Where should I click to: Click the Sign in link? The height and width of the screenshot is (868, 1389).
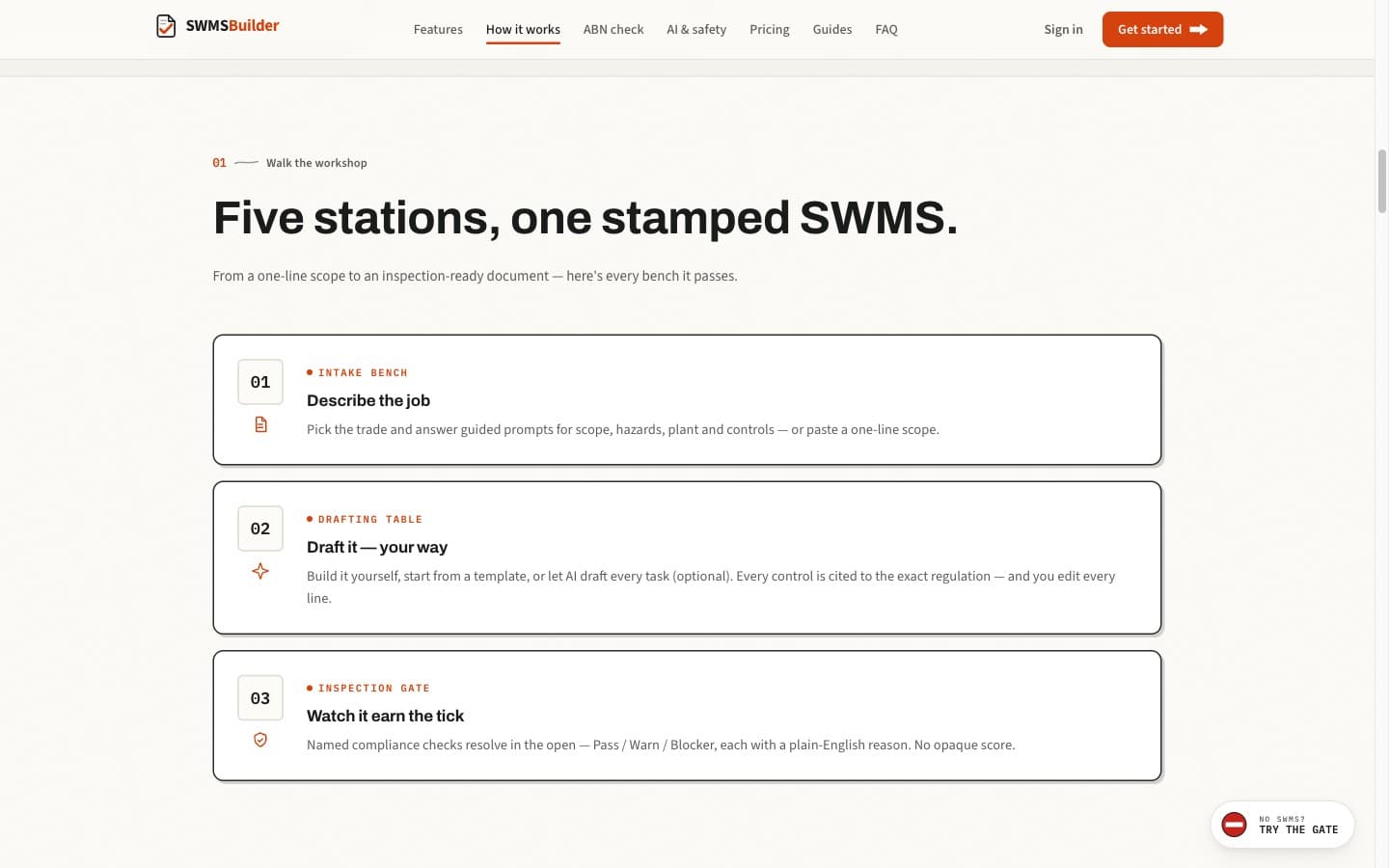pos(1063,30)
